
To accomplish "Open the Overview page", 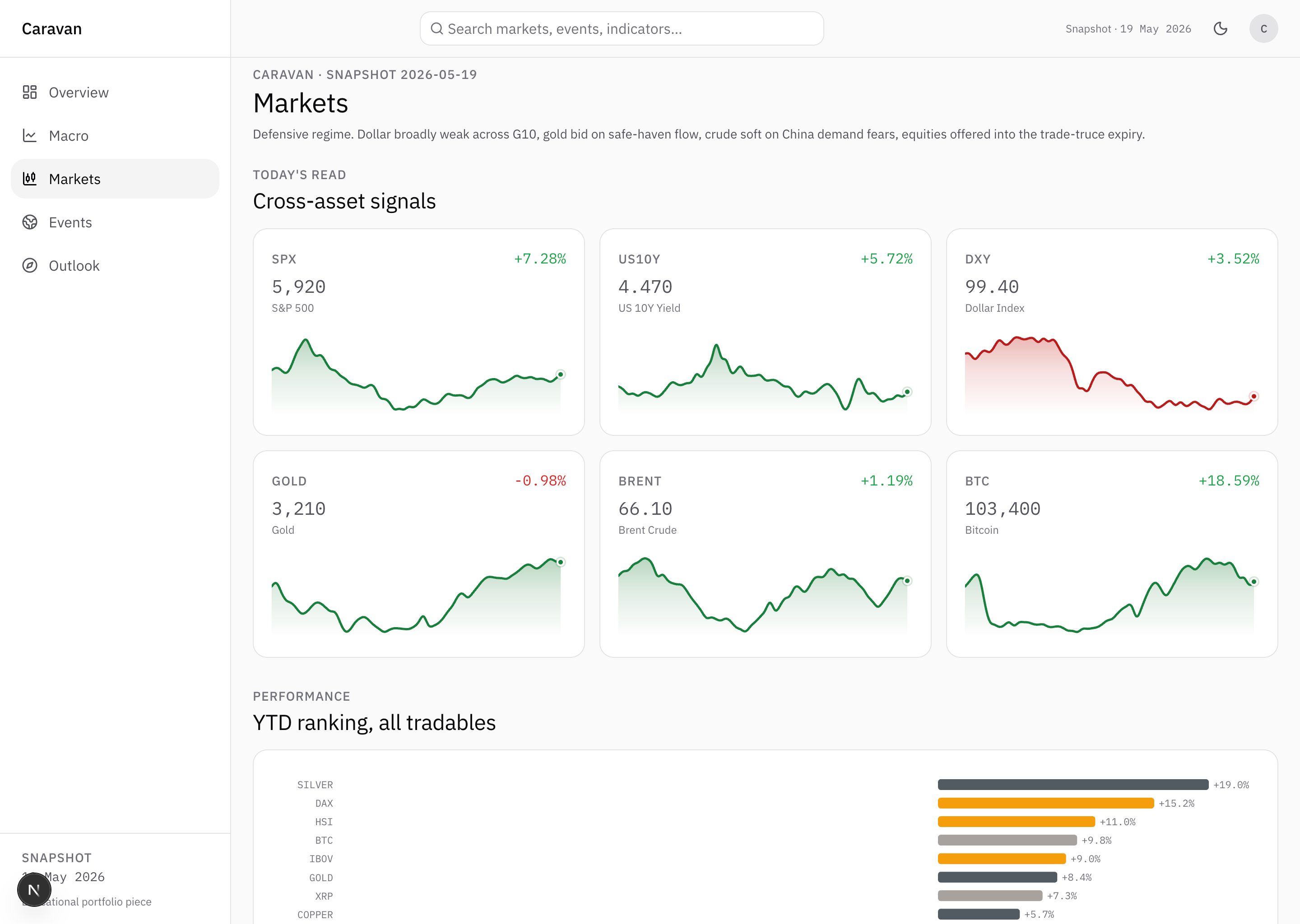I will point(115,92).
